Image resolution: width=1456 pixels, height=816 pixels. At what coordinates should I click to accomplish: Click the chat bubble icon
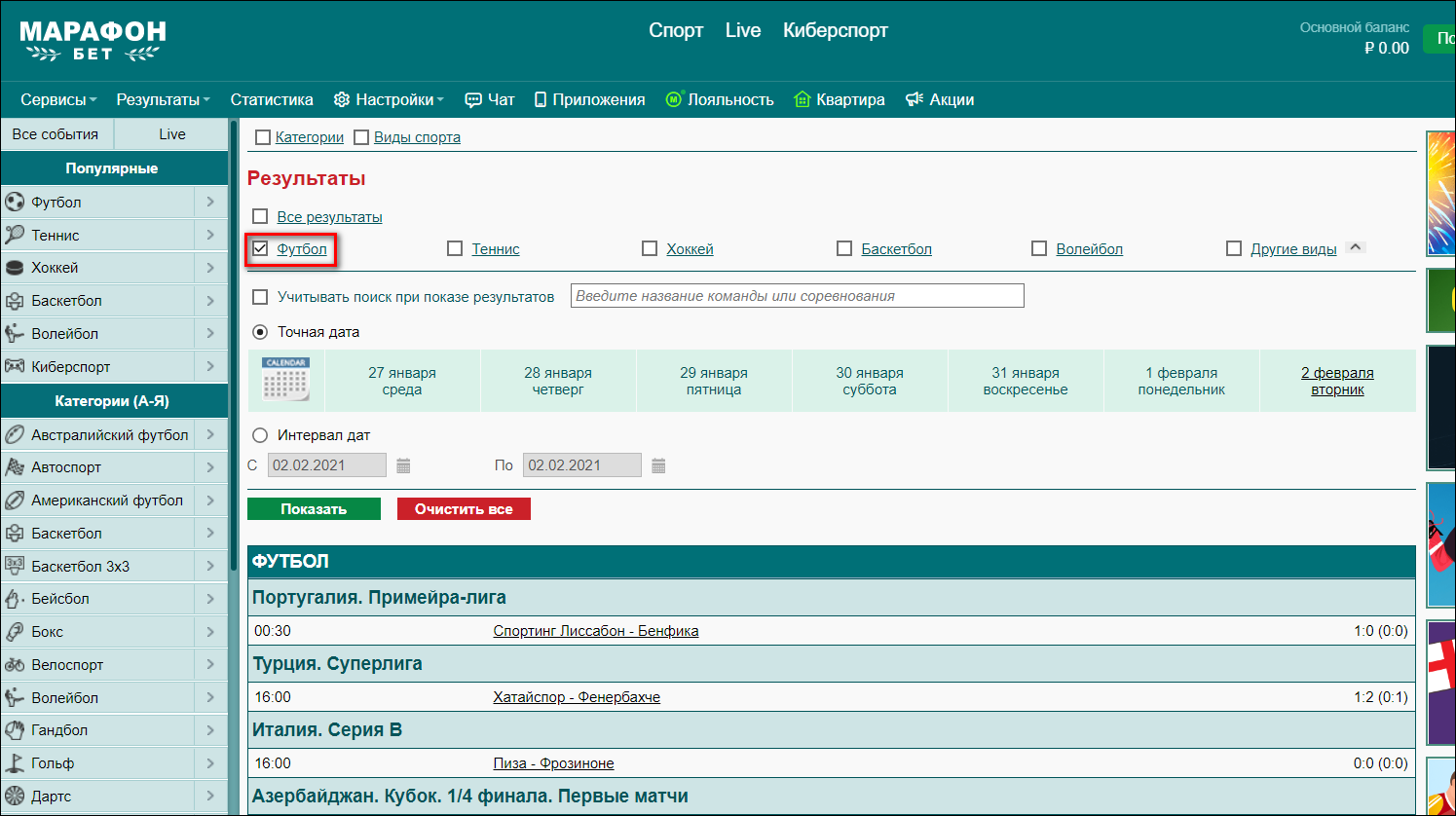(473, 99)
